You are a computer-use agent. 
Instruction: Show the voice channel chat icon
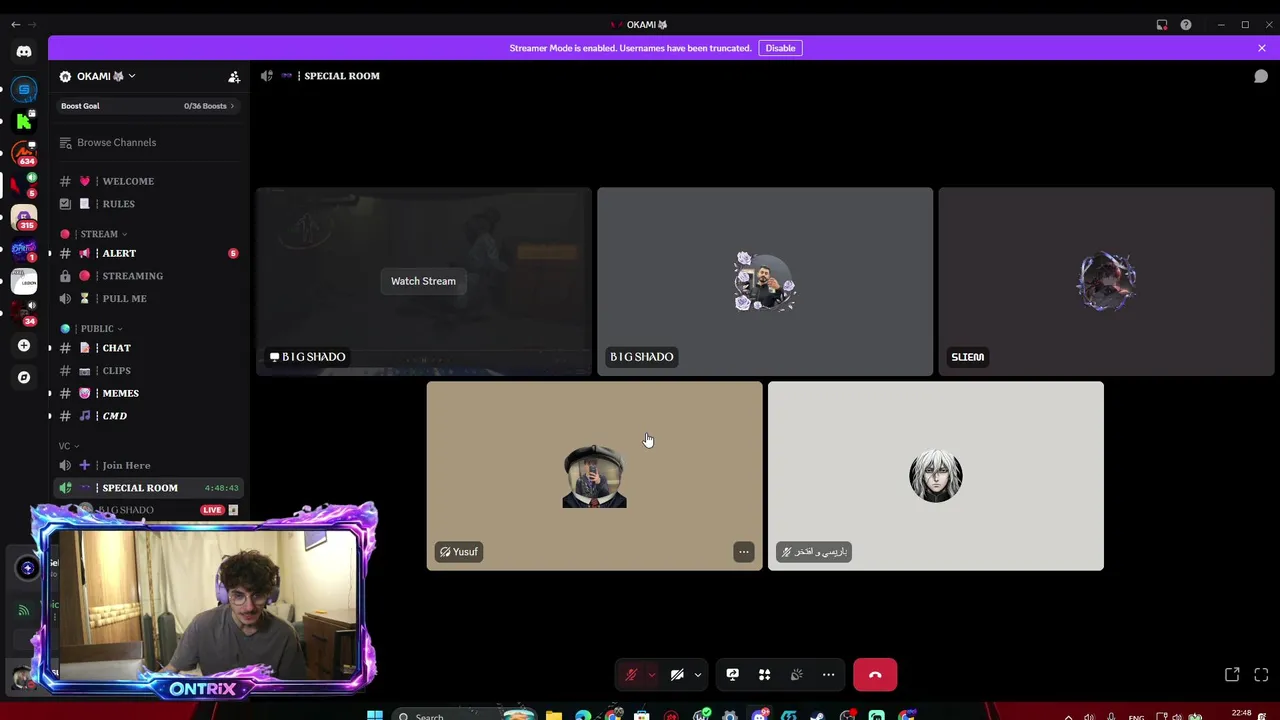click(1261, 76)
